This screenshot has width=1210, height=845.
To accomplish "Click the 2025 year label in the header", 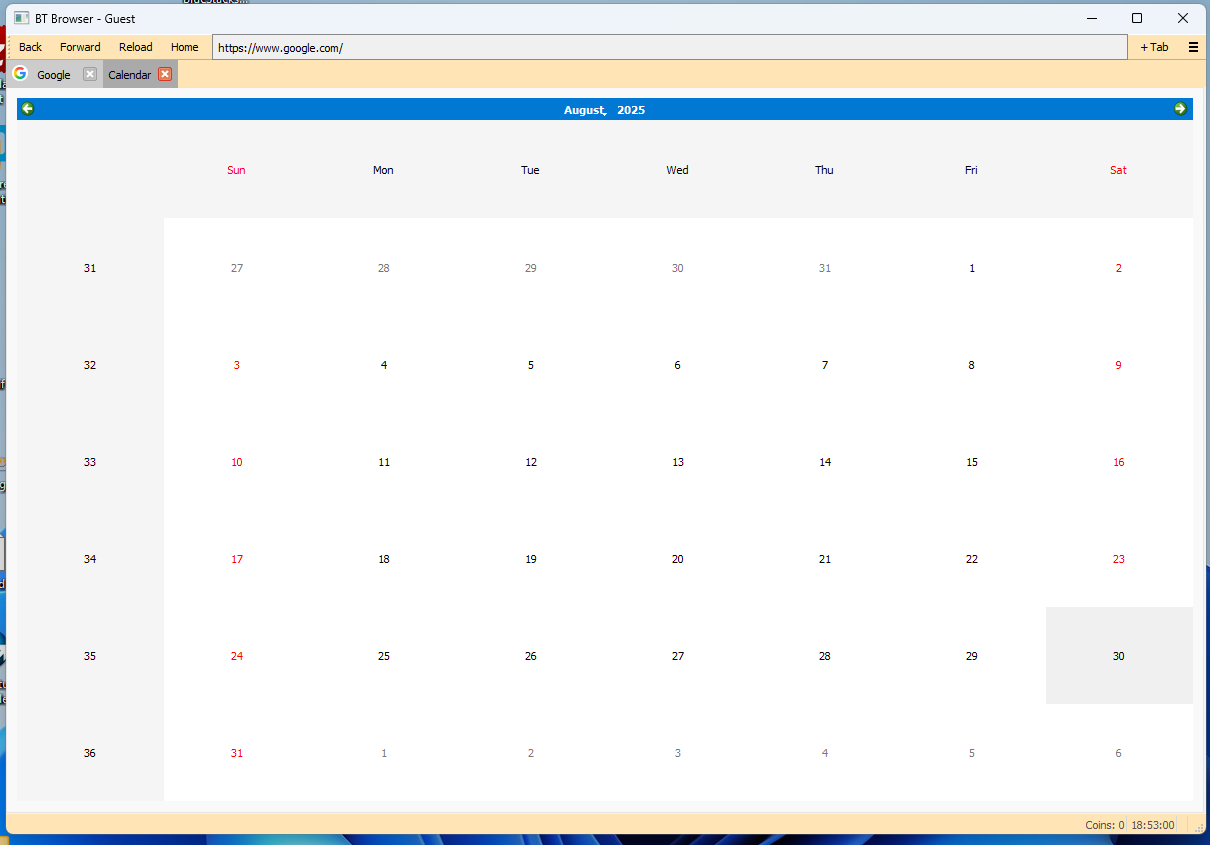I will click(631, 110).
